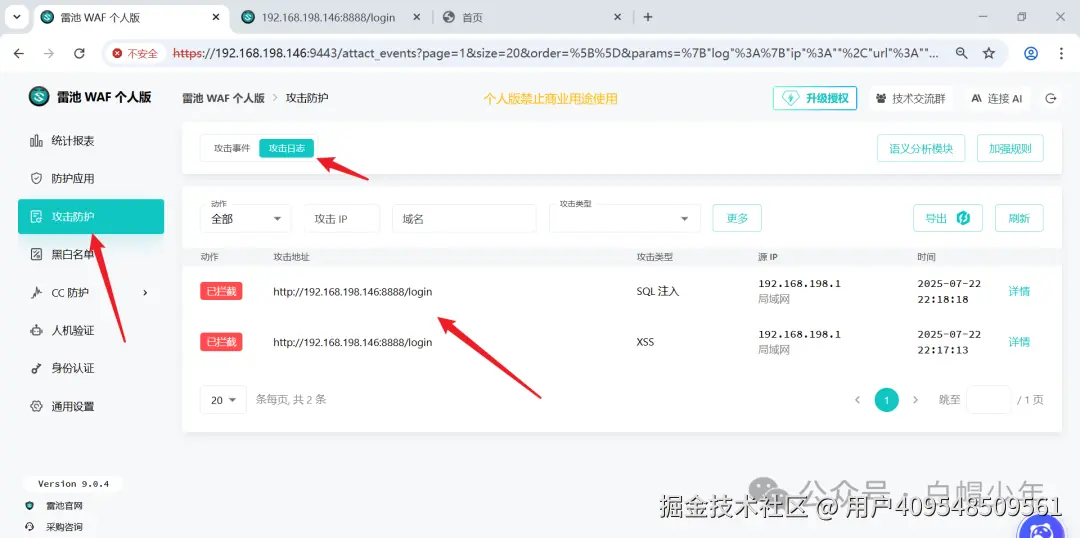Bookmark the page with star icon
Screen dimensions: 1080x538
tap(989, 53)
